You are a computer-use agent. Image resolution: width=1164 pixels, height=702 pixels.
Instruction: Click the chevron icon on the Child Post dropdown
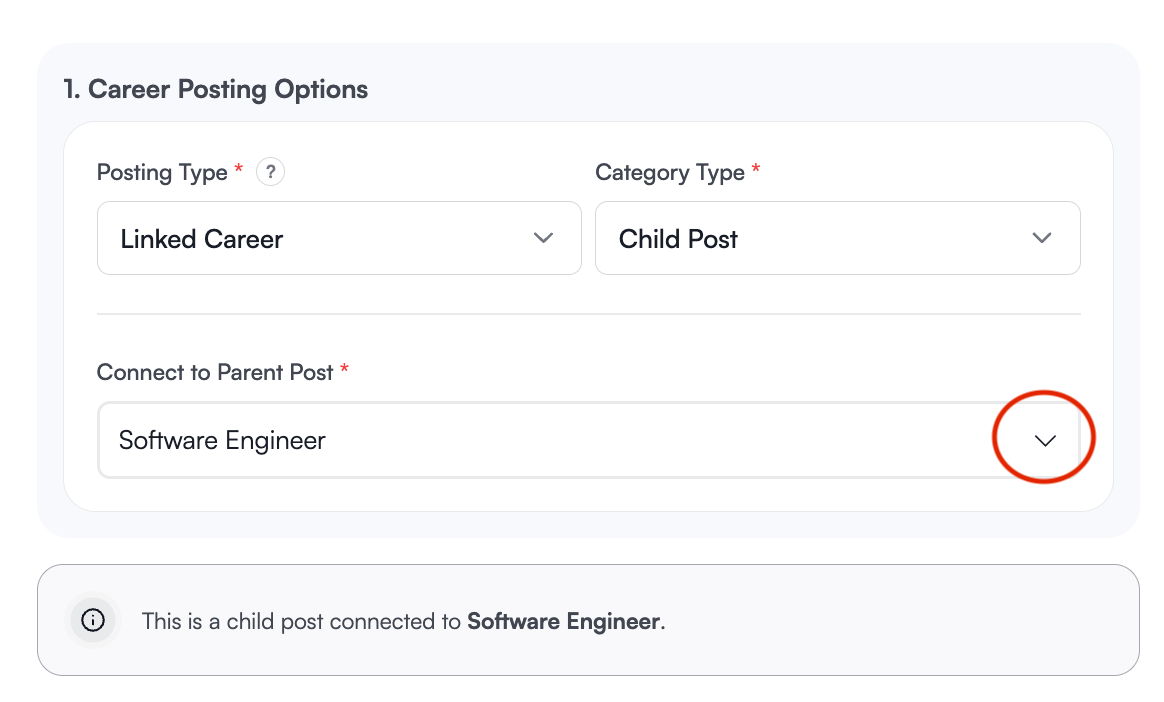1042,238
